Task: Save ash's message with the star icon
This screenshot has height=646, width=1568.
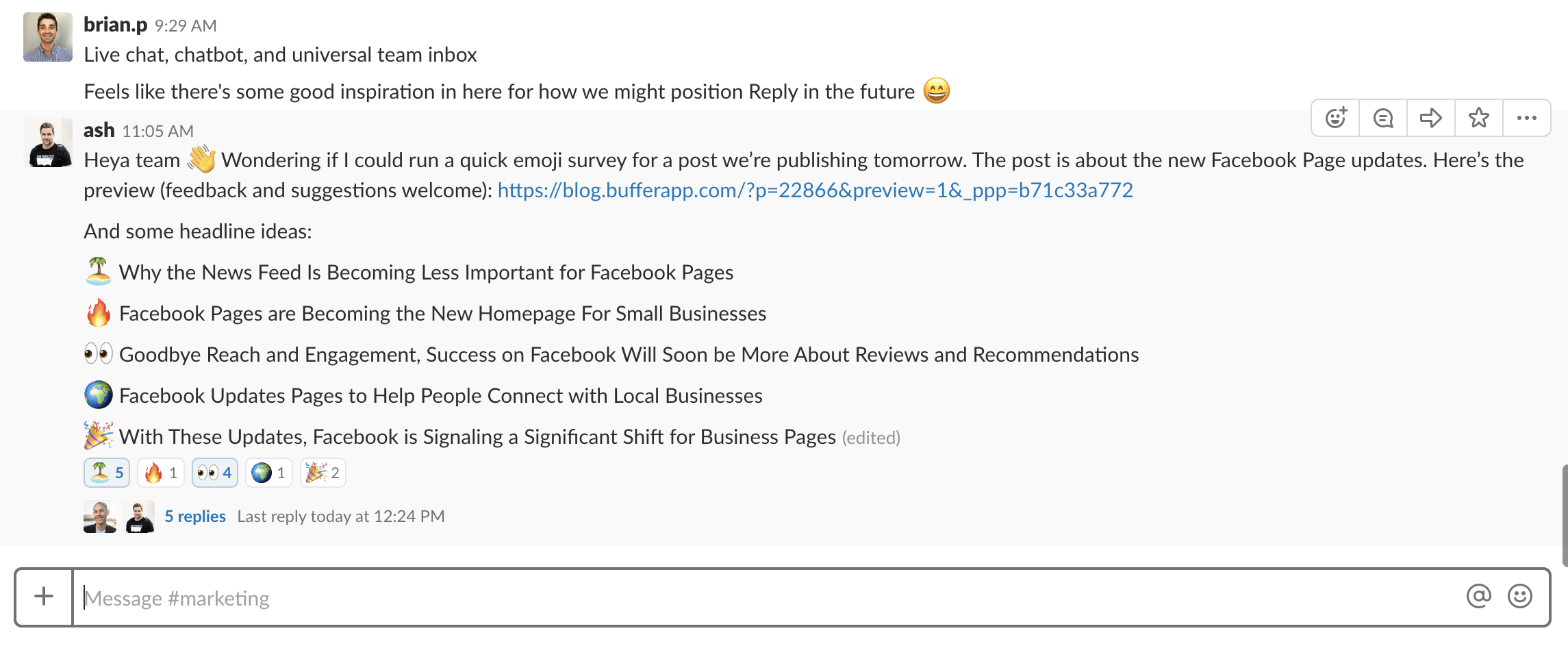Action: [1478, 117]
